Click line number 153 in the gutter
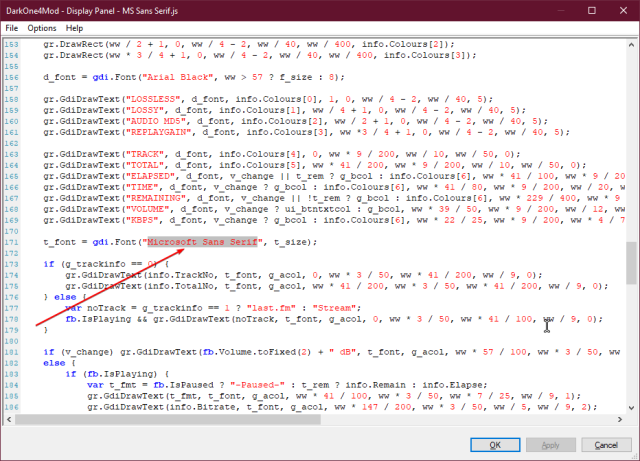This screenshot has width=640, height=461. pyautogui.click(x=11, y=44)
